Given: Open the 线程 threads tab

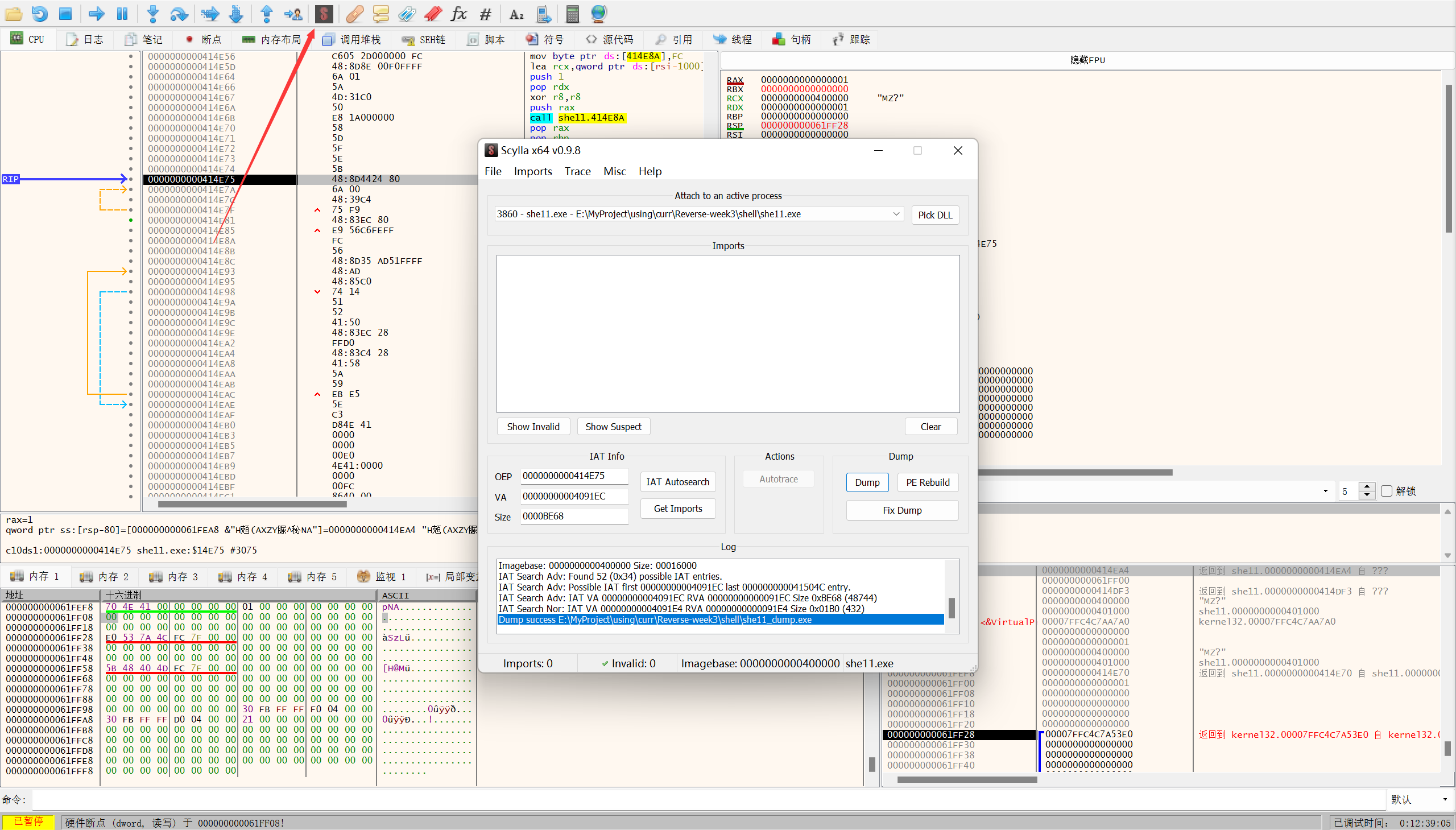Looking at the screenshot, I should tap(733, 39).
